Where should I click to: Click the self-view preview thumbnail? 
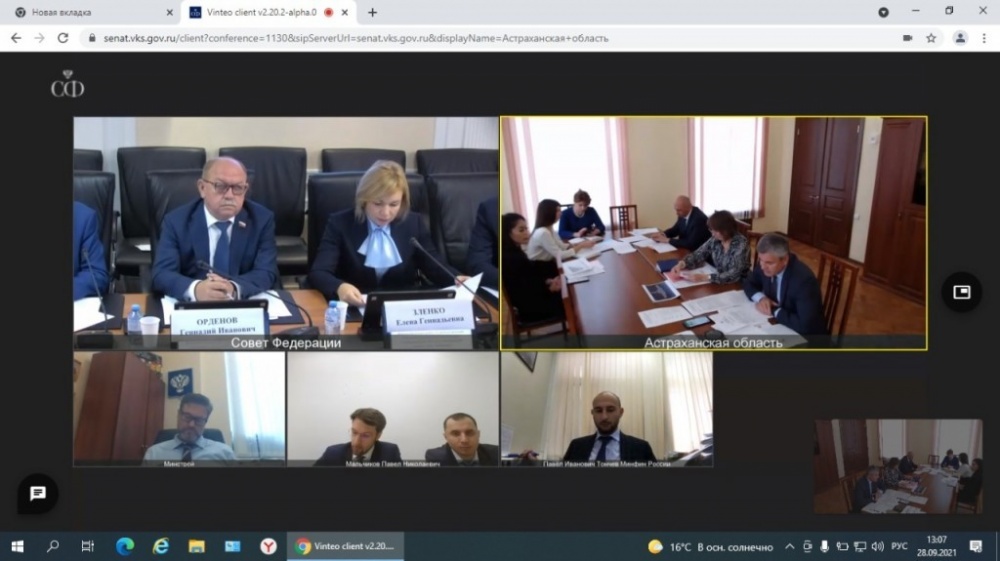[x=898, y=466]
